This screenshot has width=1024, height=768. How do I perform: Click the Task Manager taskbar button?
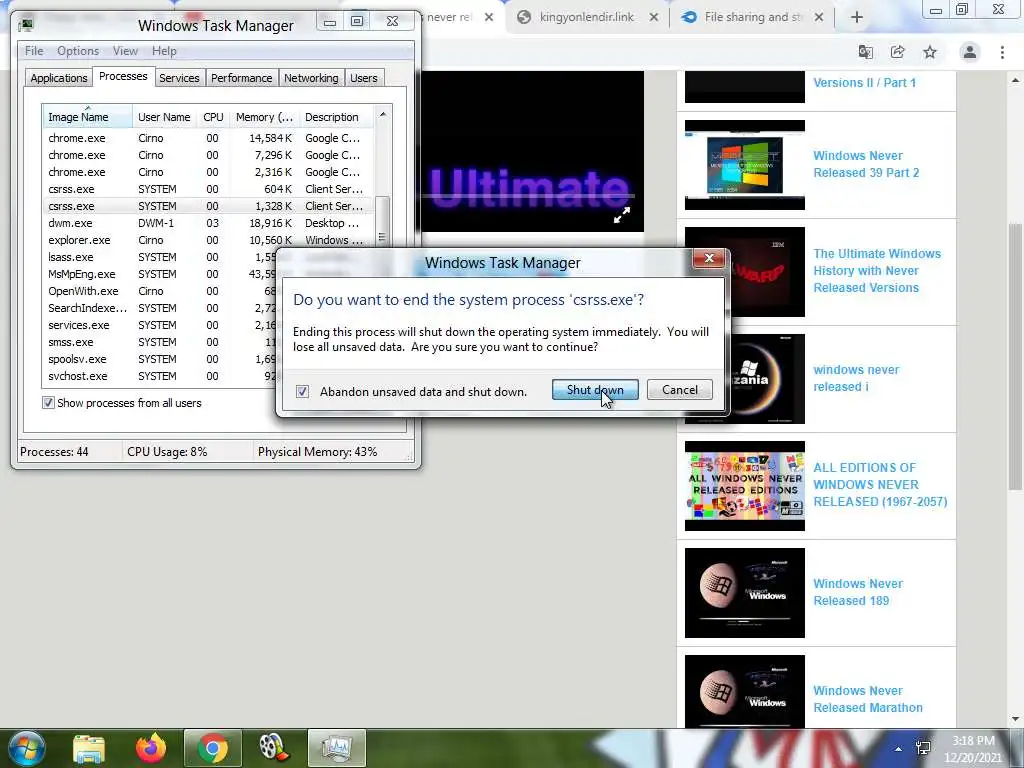point(336,748)
